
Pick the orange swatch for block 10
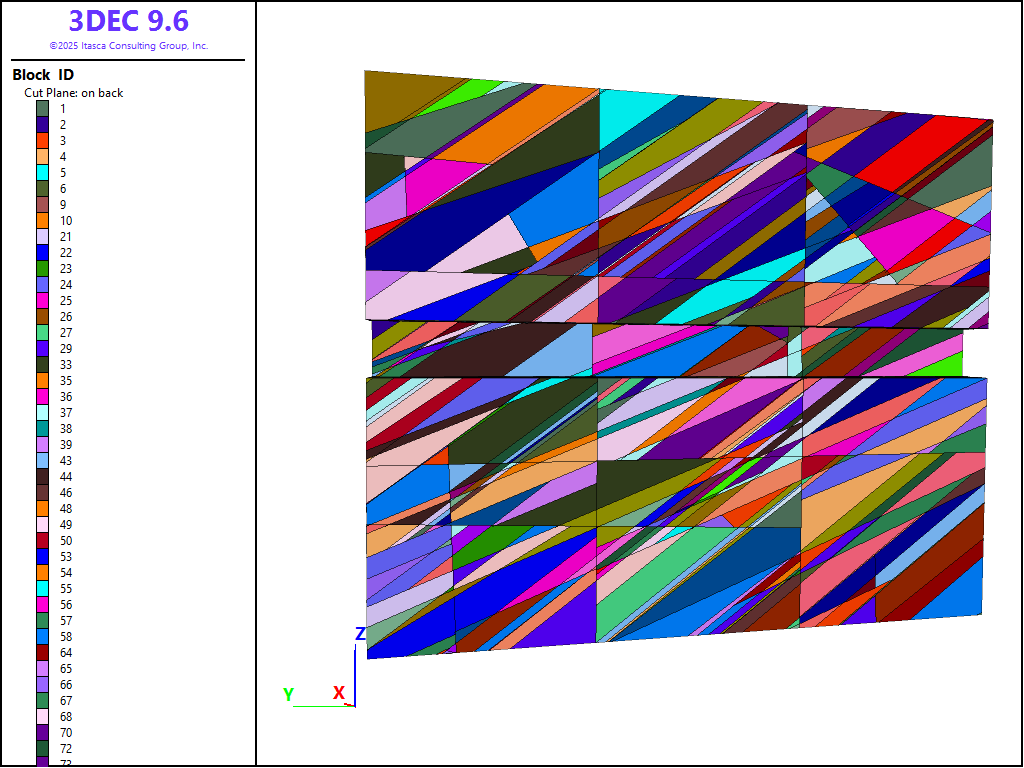click(43, 221)
